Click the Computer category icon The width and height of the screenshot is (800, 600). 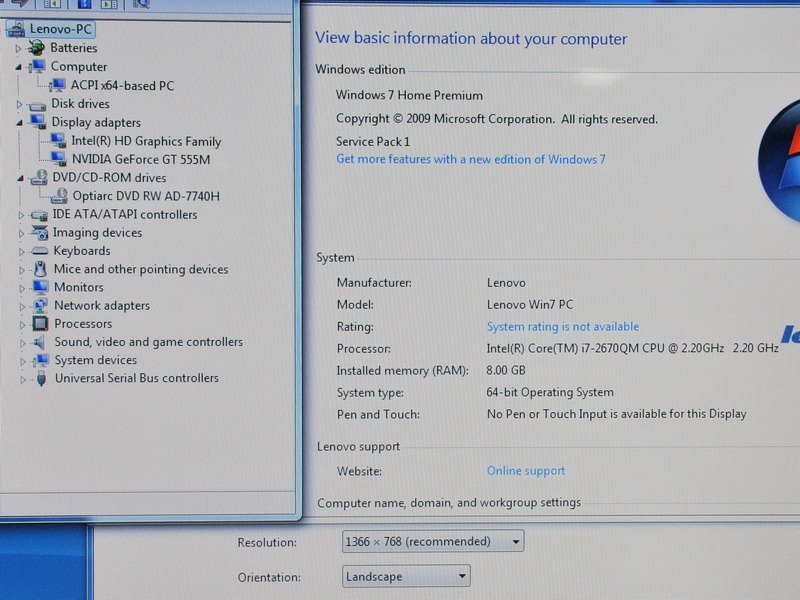point(36,66)
